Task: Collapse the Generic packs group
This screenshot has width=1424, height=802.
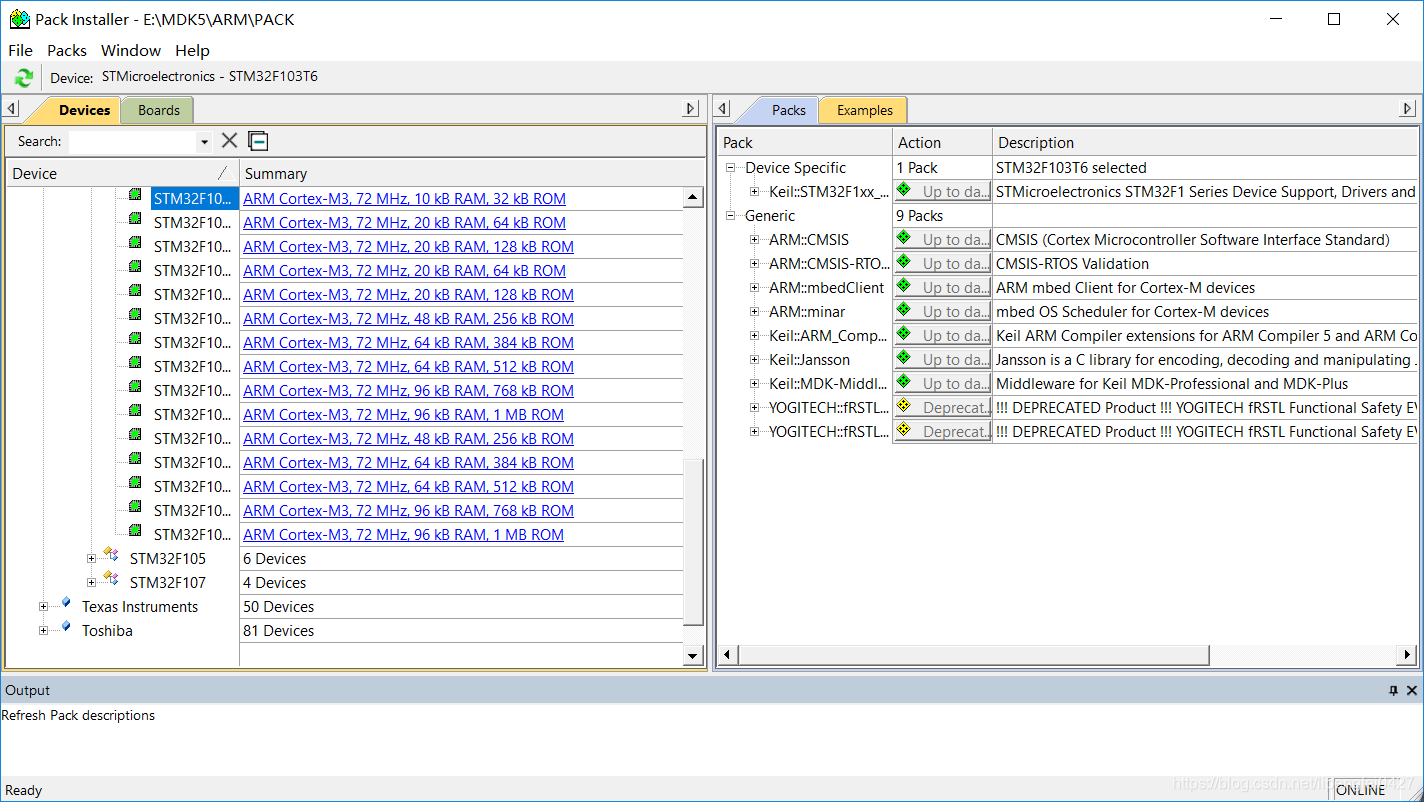Action: coord(731,216)
